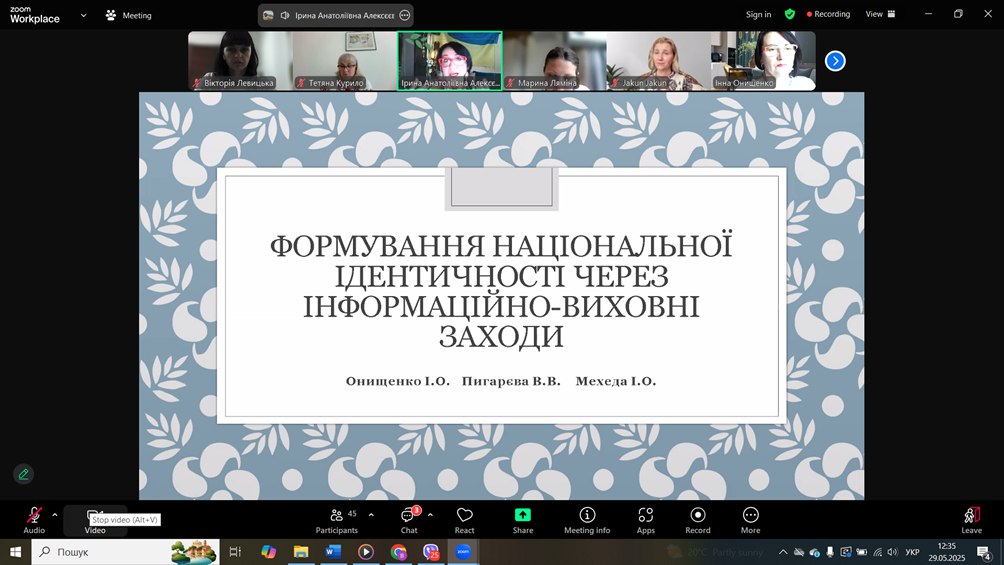This screenshot has width=1004, height=565.
Task: Open the Chat panel
Action: pyautogui.click(x=409, y=520)
